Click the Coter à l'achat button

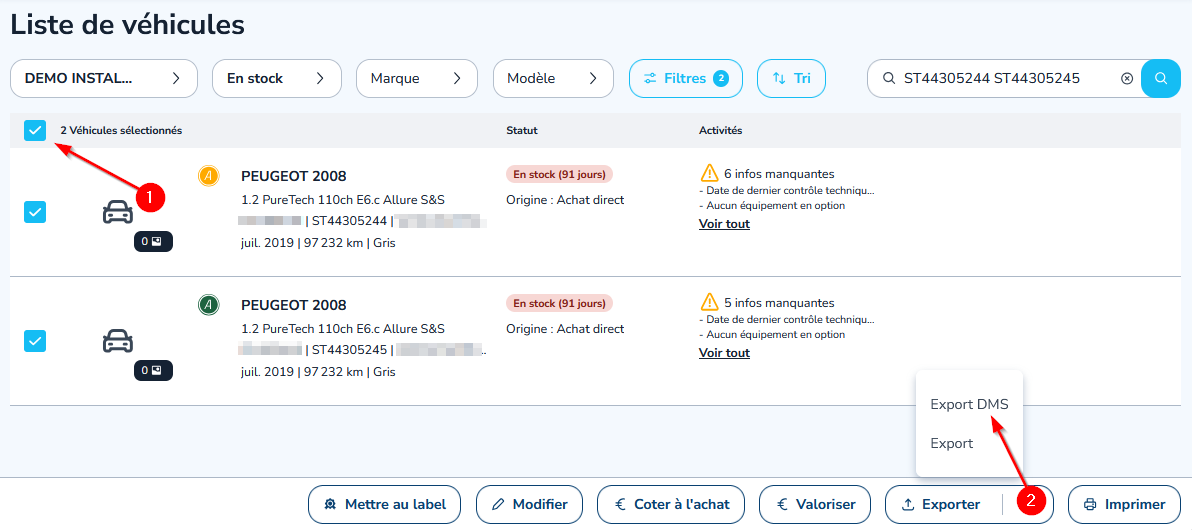(671, 504)
